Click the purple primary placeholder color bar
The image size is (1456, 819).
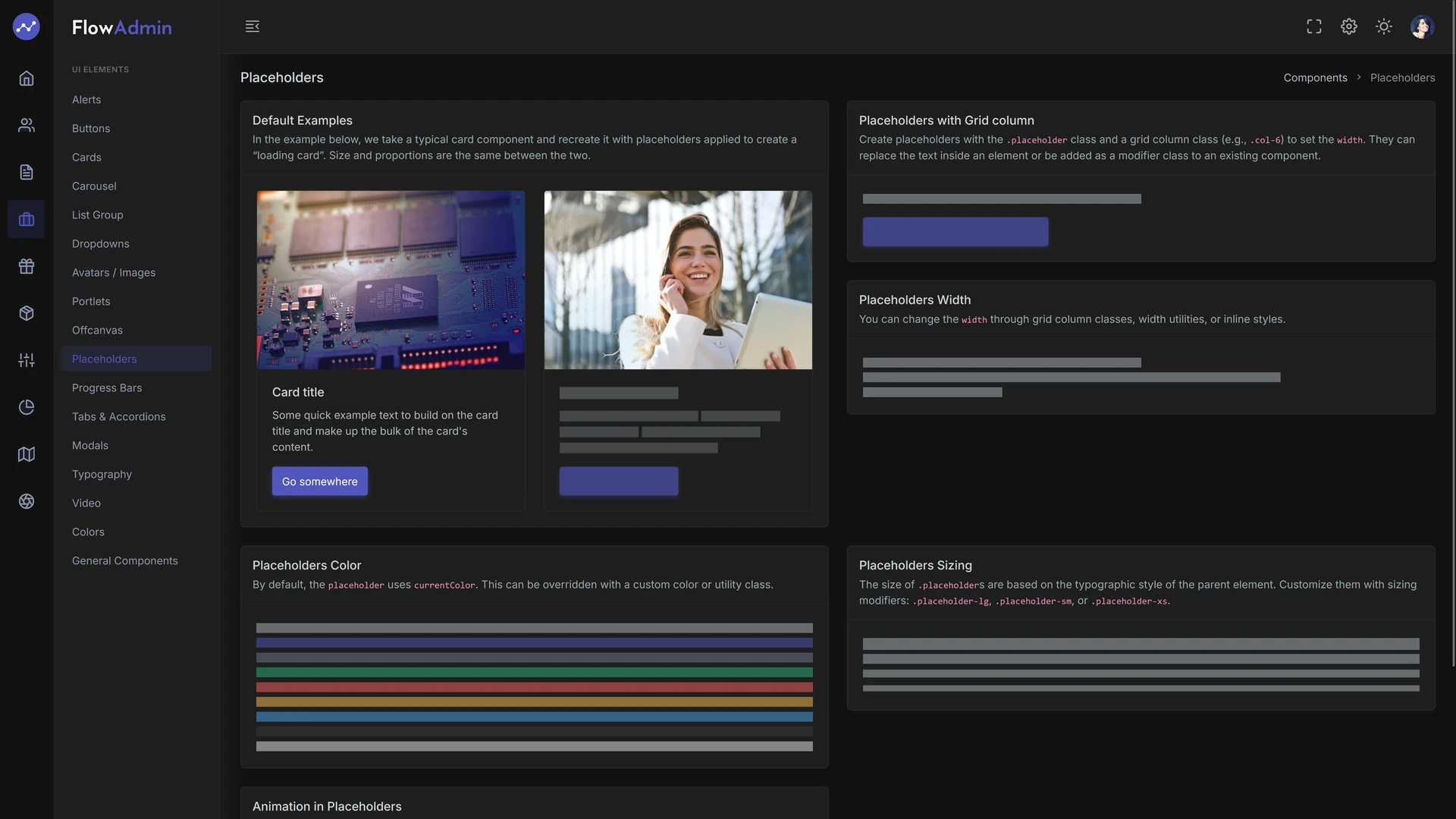[x=535, y=643]
